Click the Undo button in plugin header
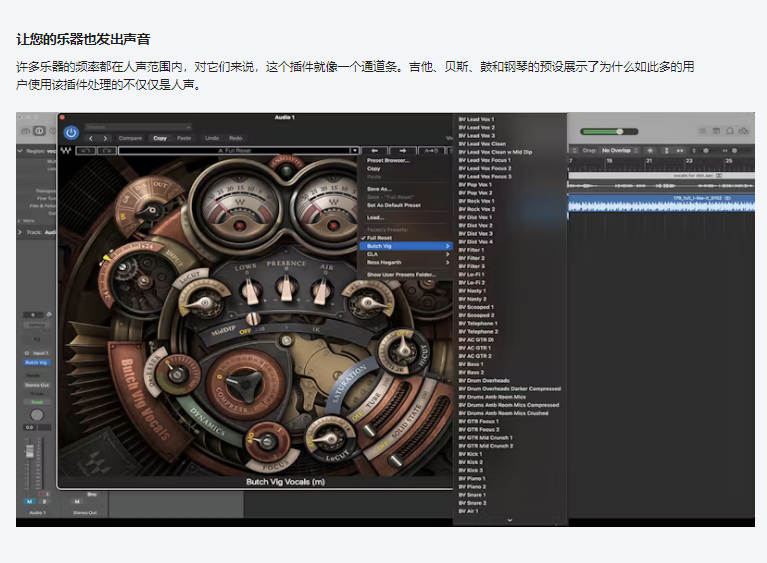The image size is (767, 563). pyautogui.click(x=212, y=138)
